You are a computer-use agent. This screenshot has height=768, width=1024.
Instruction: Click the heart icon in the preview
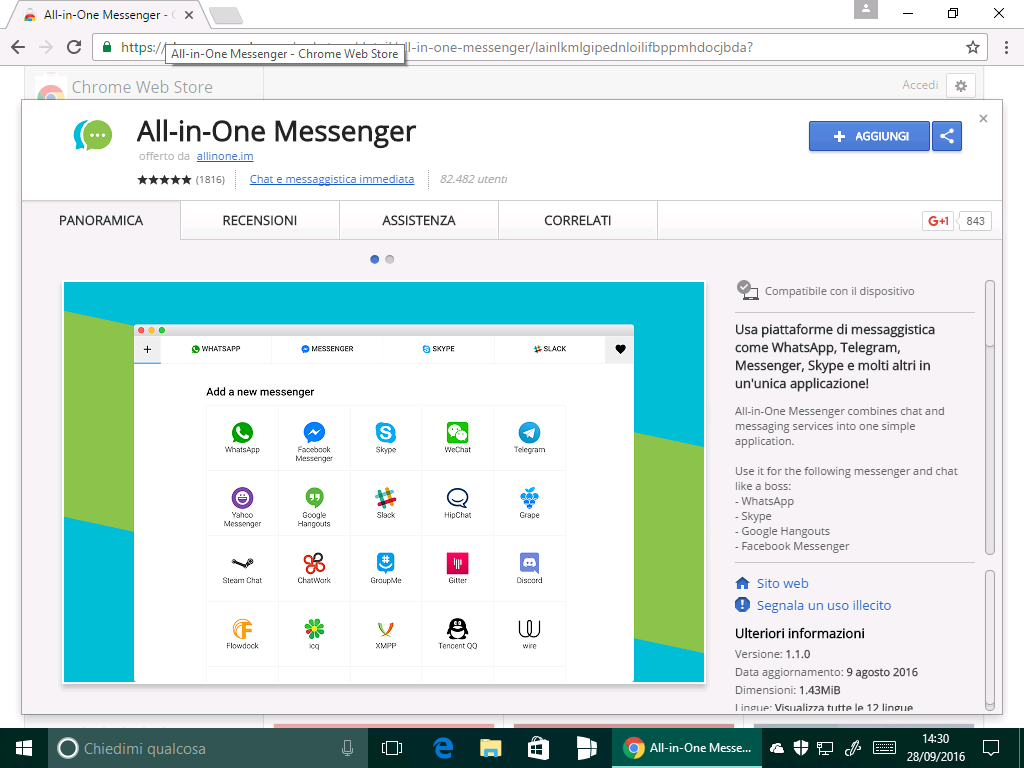620,349
